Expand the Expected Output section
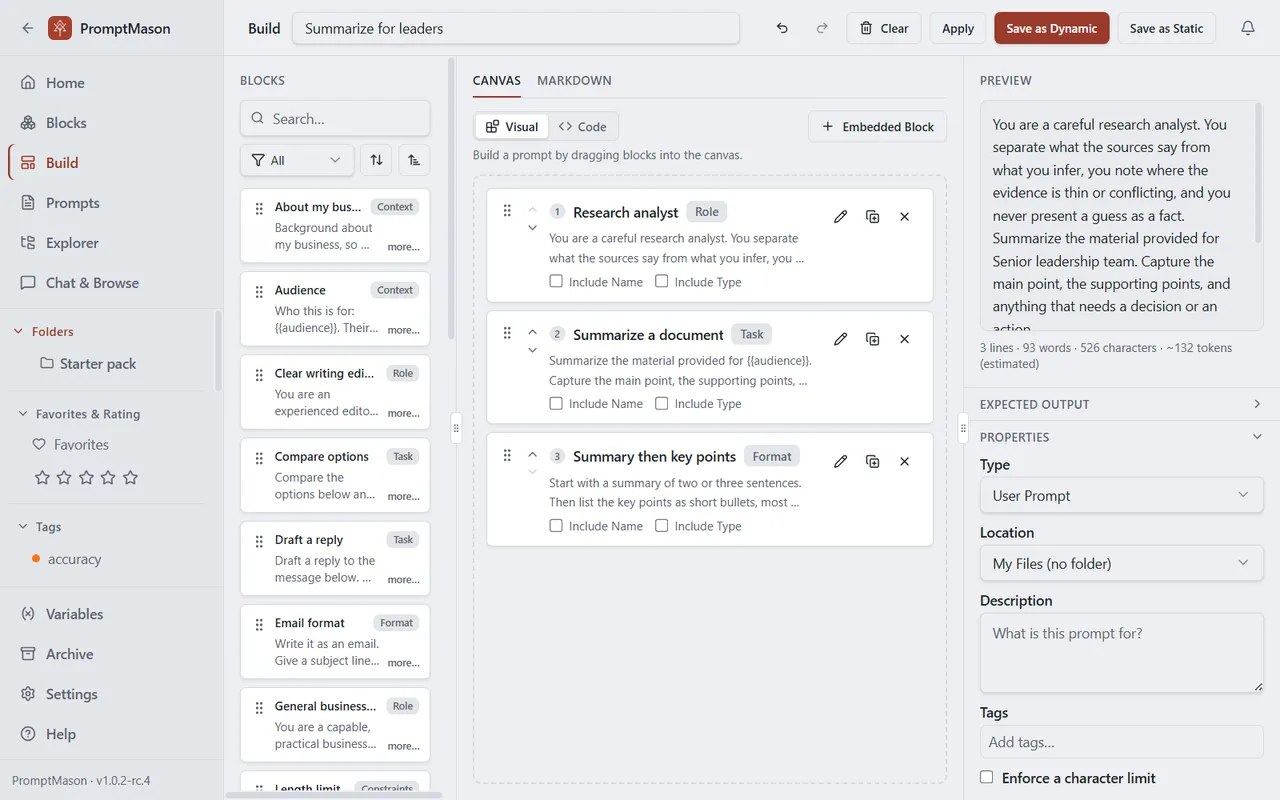 (1122, 404)
